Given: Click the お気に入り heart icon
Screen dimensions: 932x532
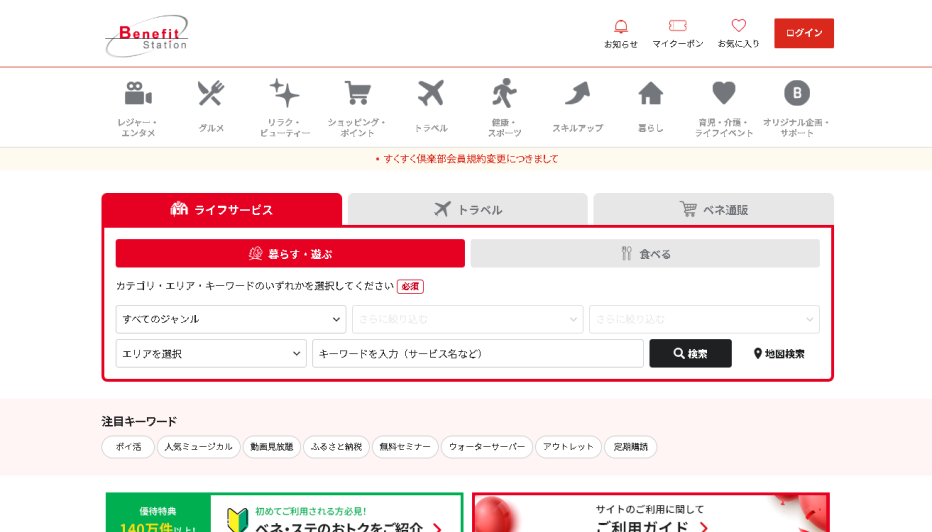Looking at the screenshot, I should [x=738, y=27].
